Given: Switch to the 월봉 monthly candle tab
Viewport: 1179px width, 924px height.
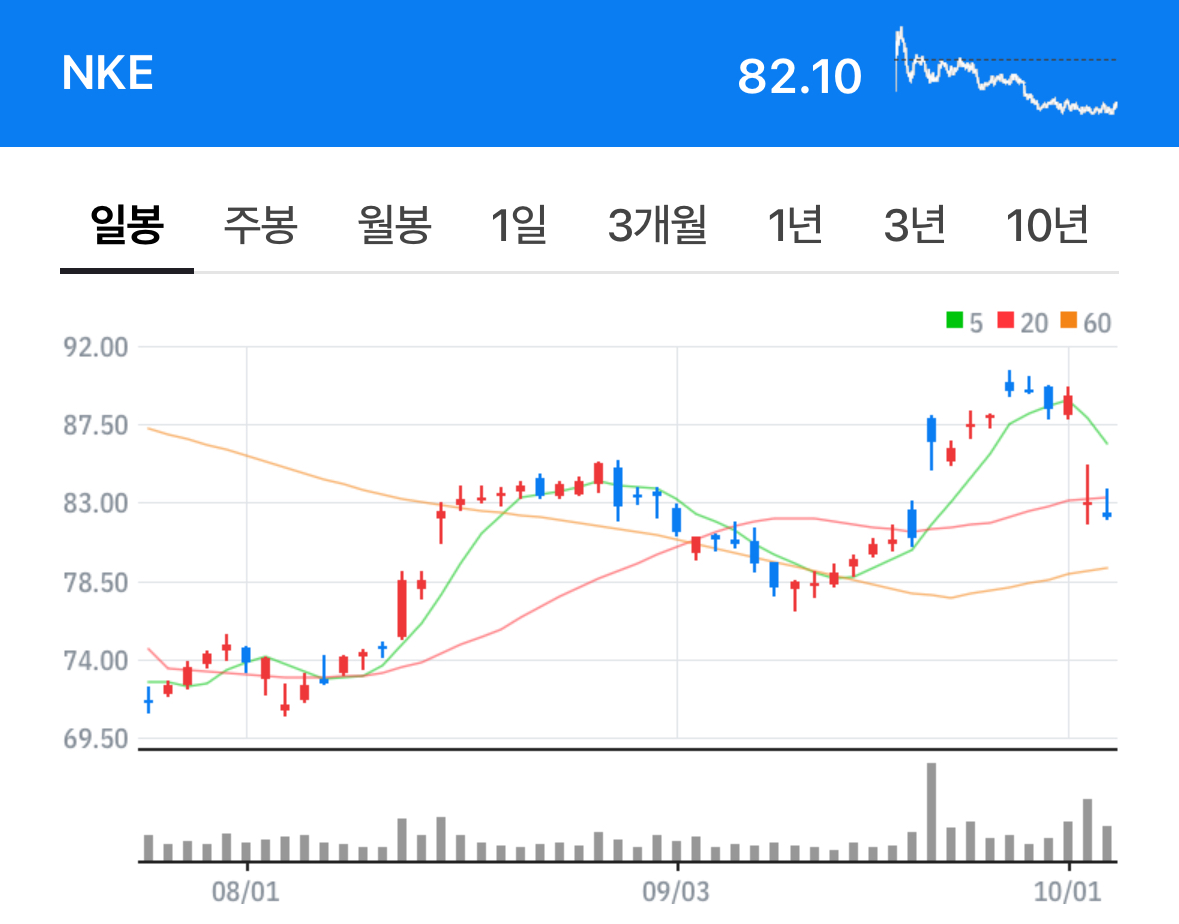Looking at the screenshot, I should pos(394,224).
